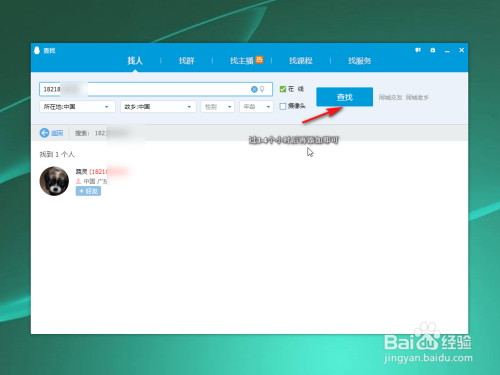The width and height of the screenshot is (500, 375).
Task: Open the 性别 (gender) dropdown
Action: [218, 107]
